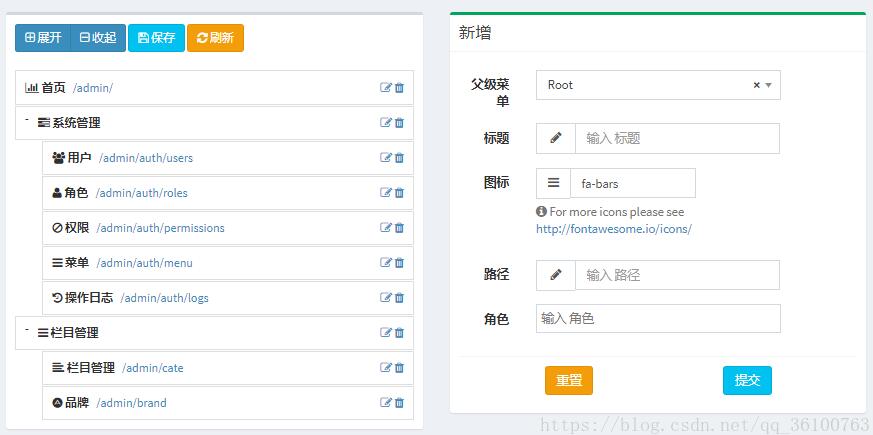Open the fontawesome.io icons link

pos(613,229)
